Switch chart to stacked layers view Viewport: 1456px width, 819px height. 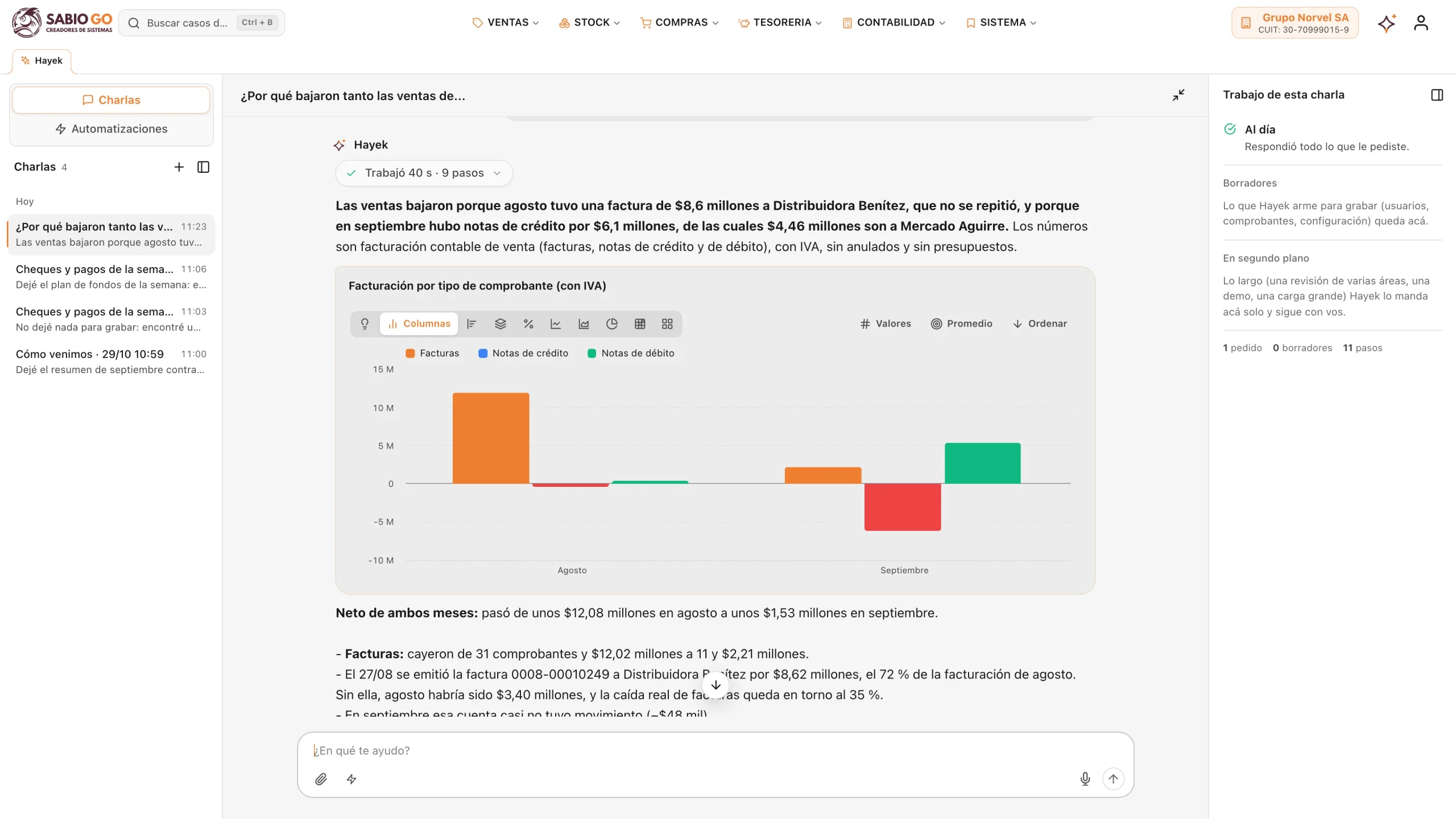coord(500,324)
